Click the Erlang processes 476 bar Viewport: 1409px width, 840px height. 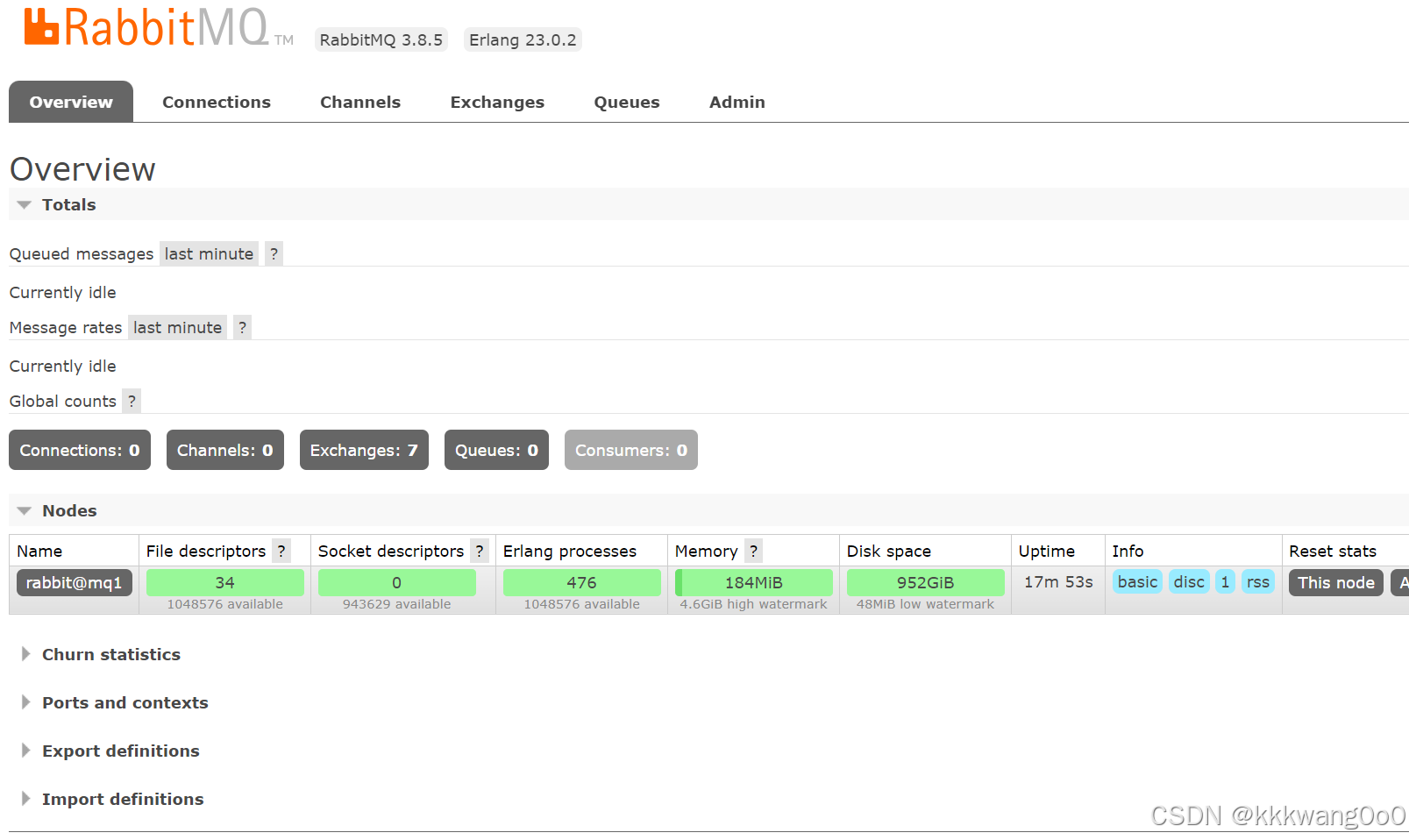(582, 582)
